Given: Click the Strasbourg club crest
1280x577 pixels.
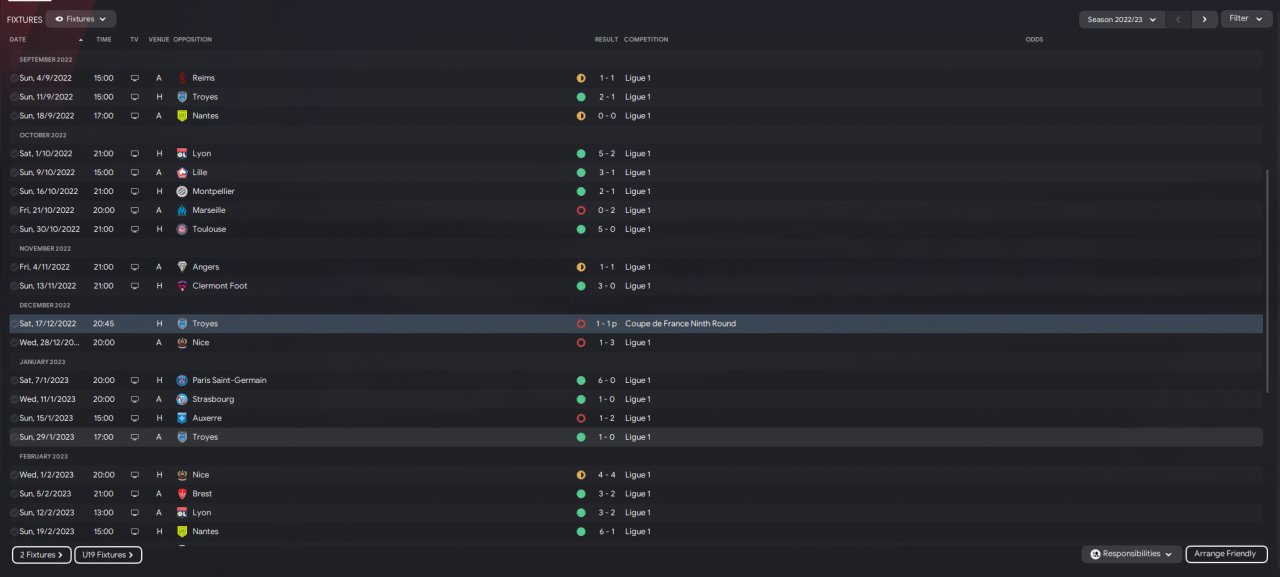Looking at the screenshot, I should tap(182, 400).
